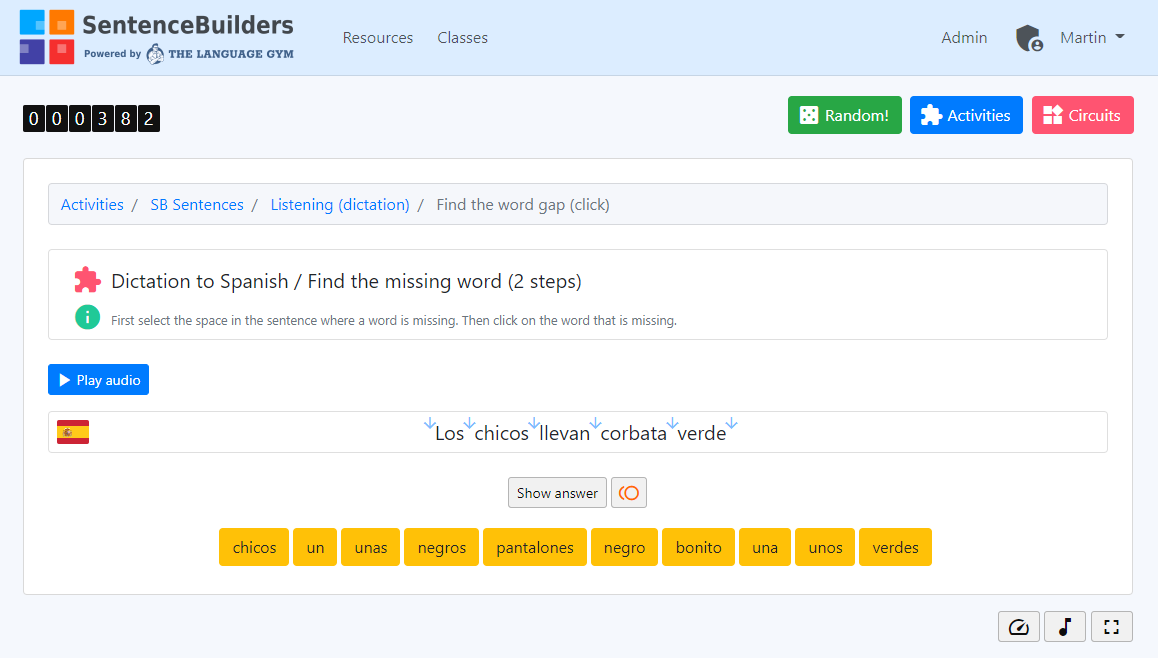Click the SentenceBuilders logo
The image size is (1158, 658).
157,37
